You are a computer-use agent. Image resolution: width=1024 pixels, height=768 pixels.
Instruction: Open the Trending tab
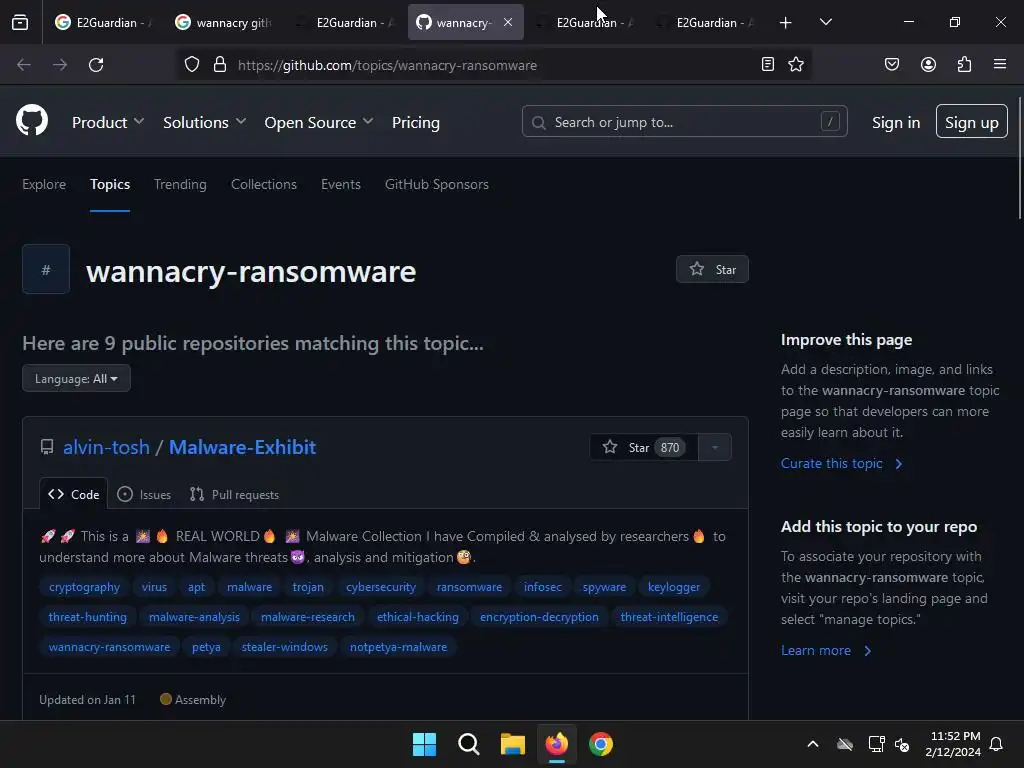pos(180,184)
